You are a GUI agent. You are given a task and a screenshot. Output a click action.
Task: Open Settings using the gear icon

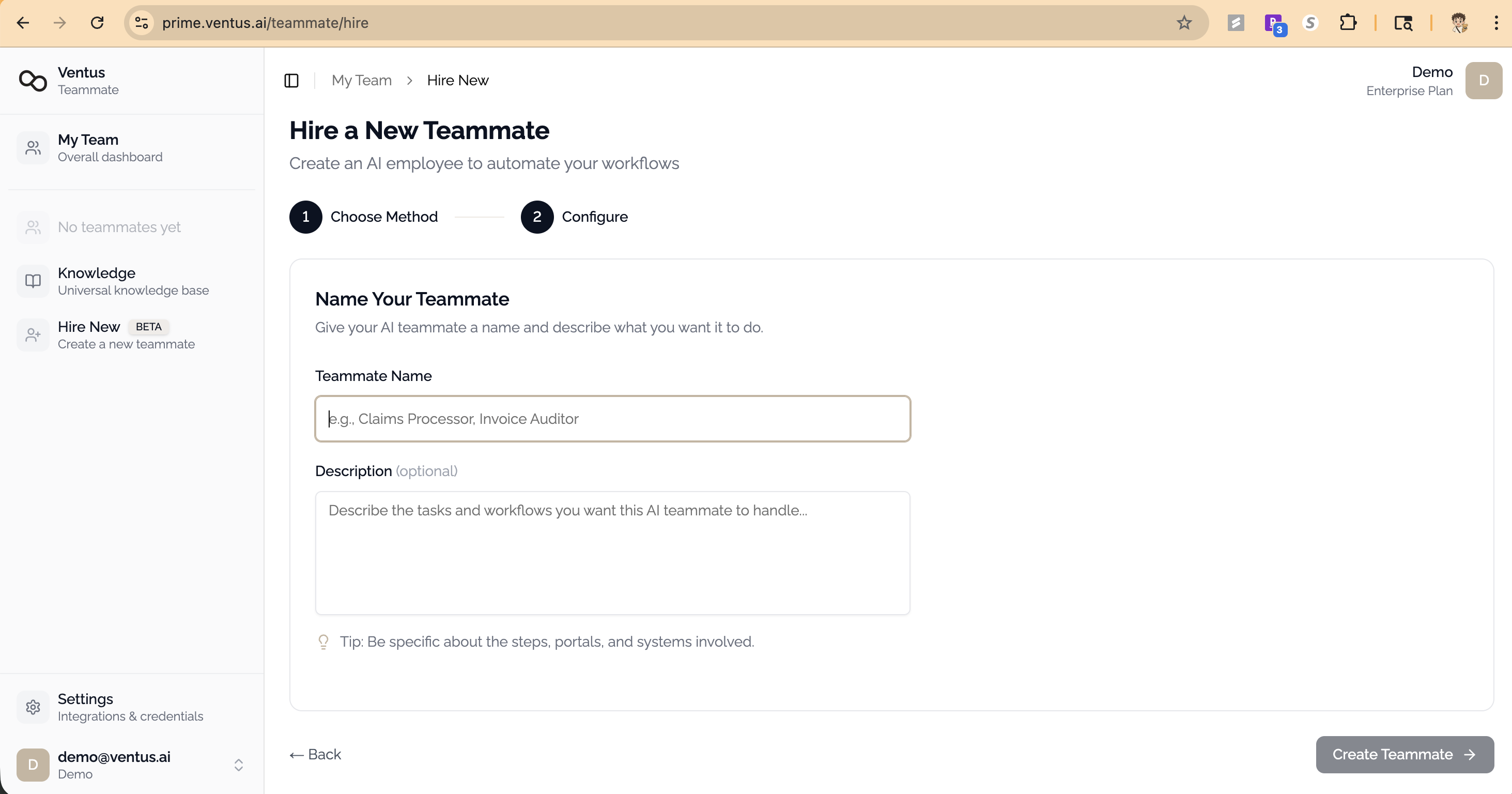[33, 707]
